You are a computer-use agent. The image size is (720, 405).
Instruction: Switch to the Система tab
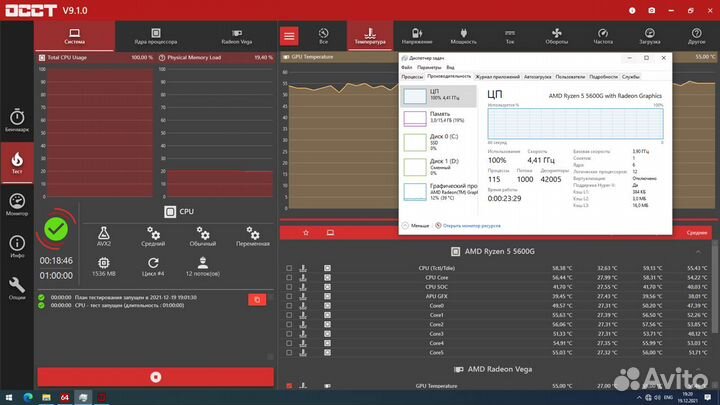coord(74,36)
